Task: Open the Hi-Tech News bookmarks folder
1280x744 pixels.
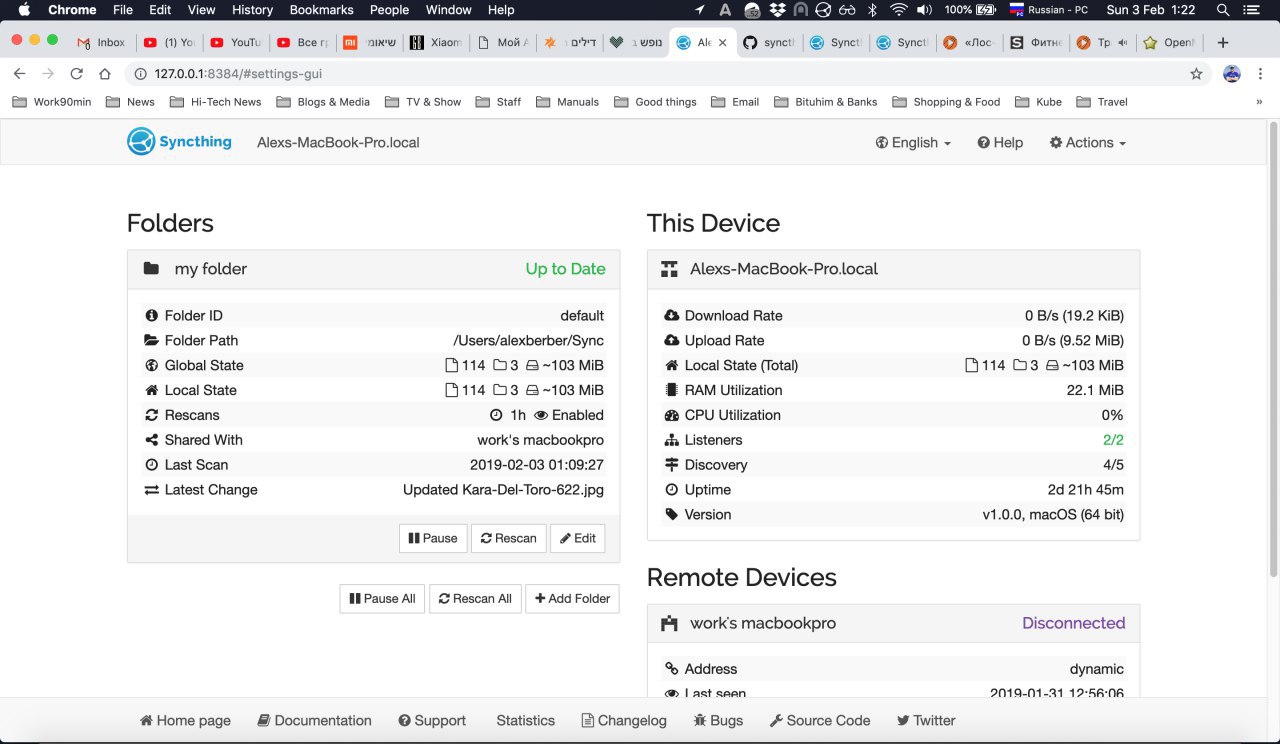Action: point(215,102)
